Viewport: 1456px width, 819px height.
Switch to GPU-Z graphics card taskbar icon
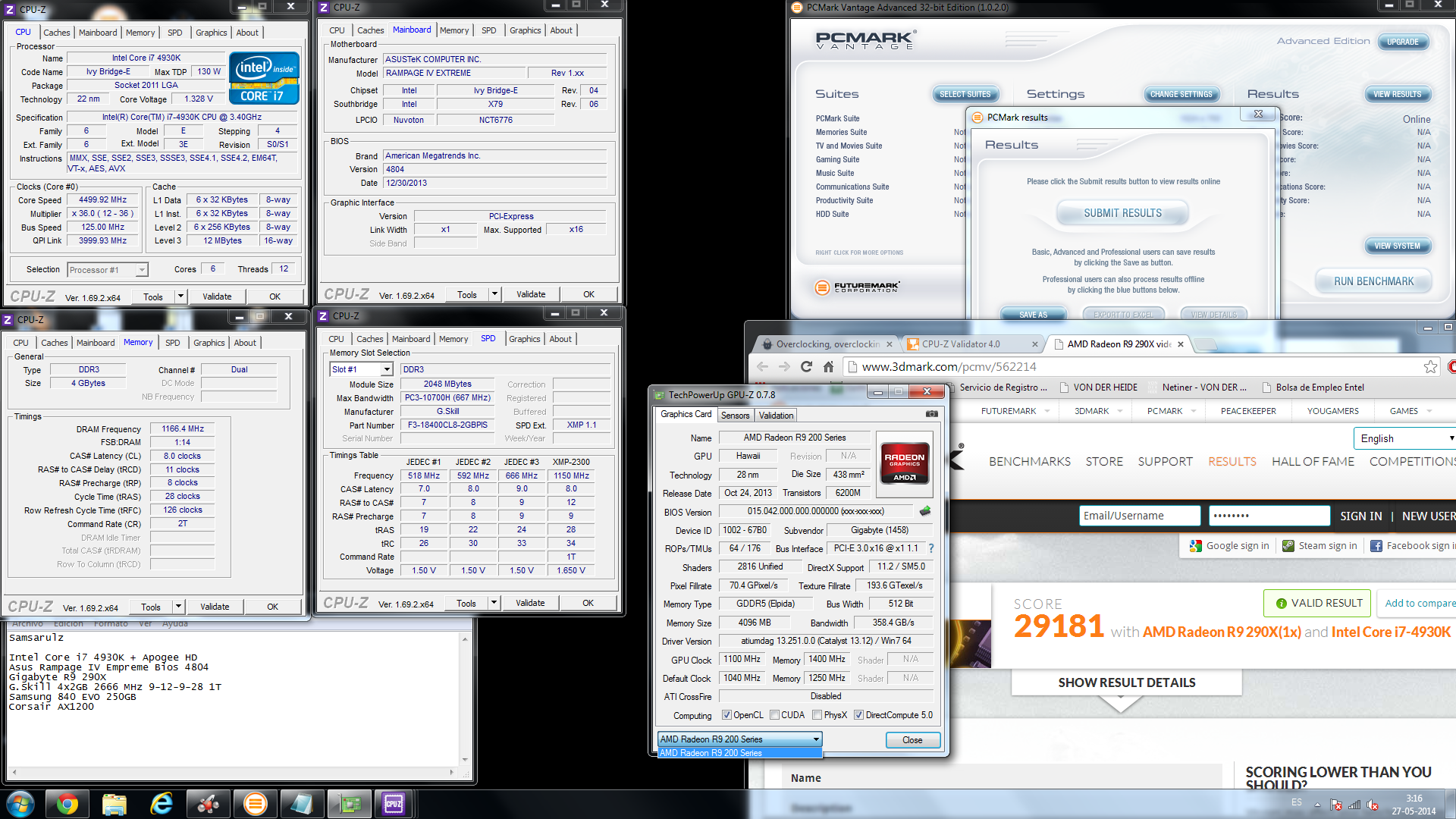(349, 804)
